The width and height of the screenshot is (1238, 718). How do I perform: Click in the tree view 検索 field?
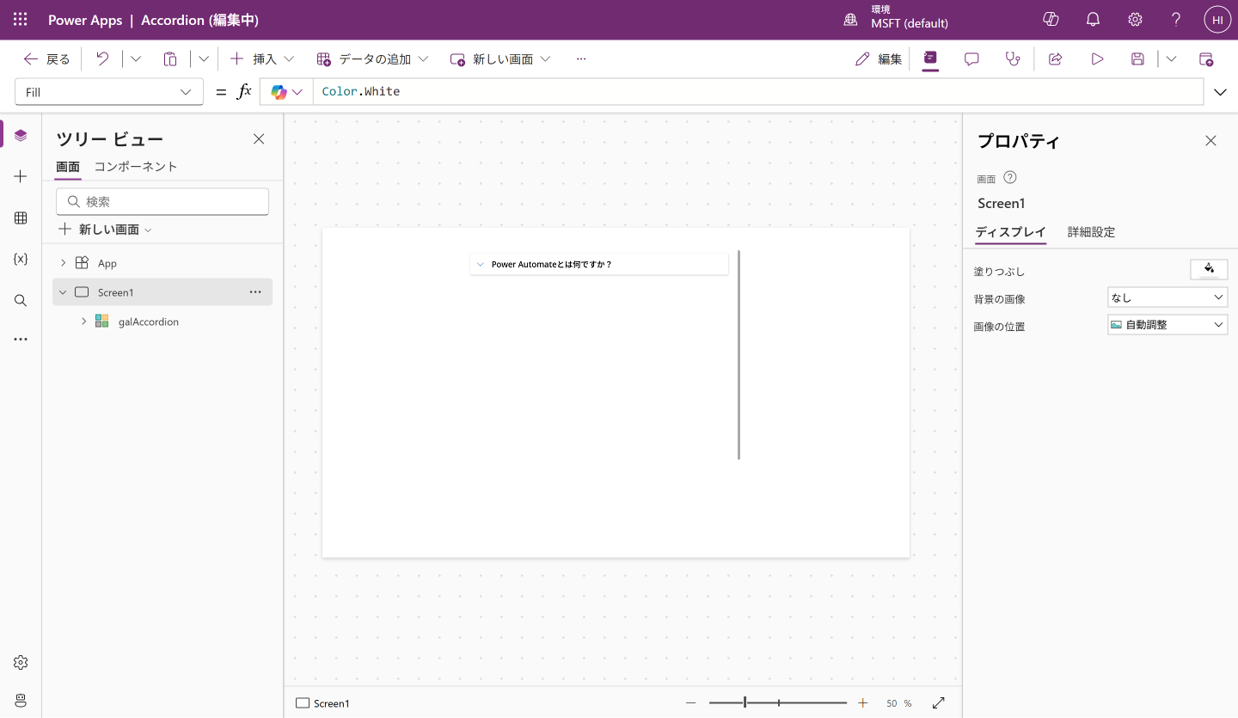click(162, 201)
